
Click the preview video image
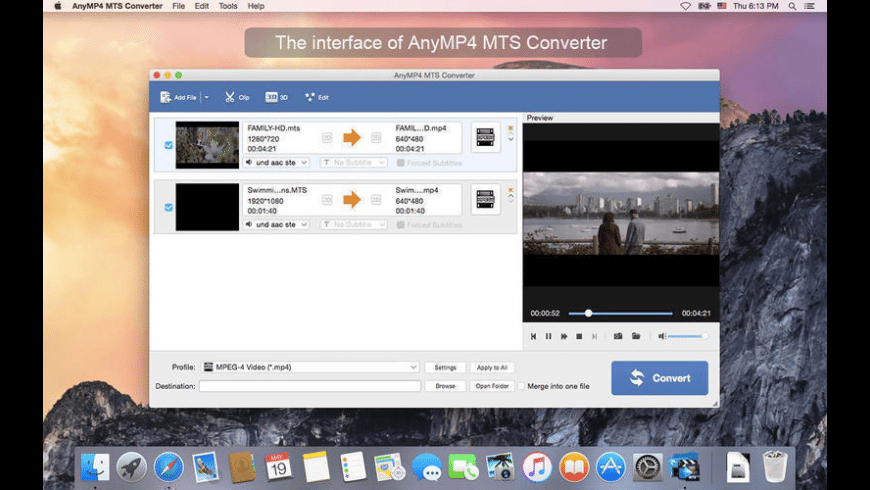[x=621, y=213]
